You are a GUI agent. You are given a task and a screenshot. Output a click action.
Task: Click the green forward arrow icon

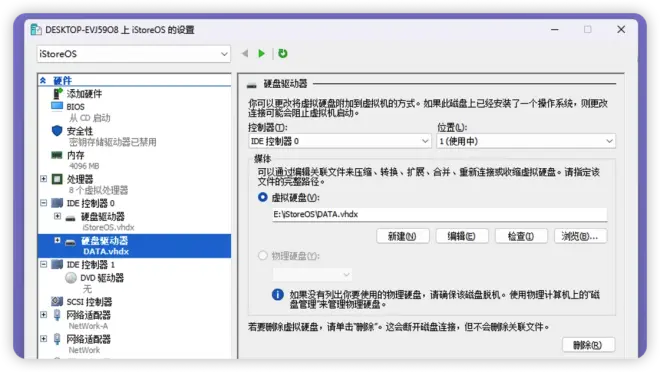pos(261,53)
